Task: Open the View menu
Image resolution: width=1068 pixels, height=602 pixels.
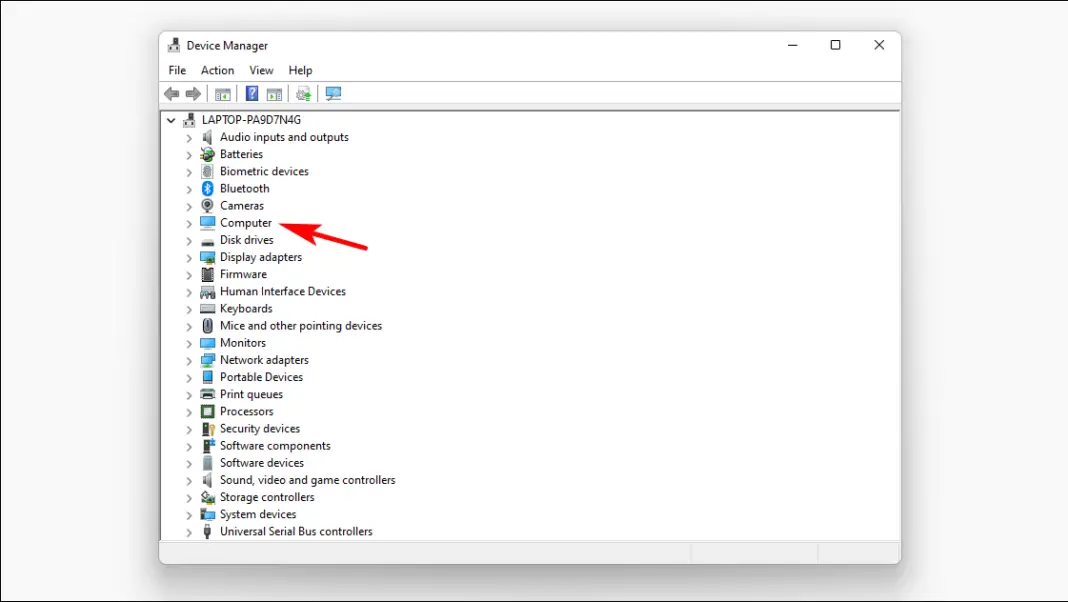Action: (261, 70)
